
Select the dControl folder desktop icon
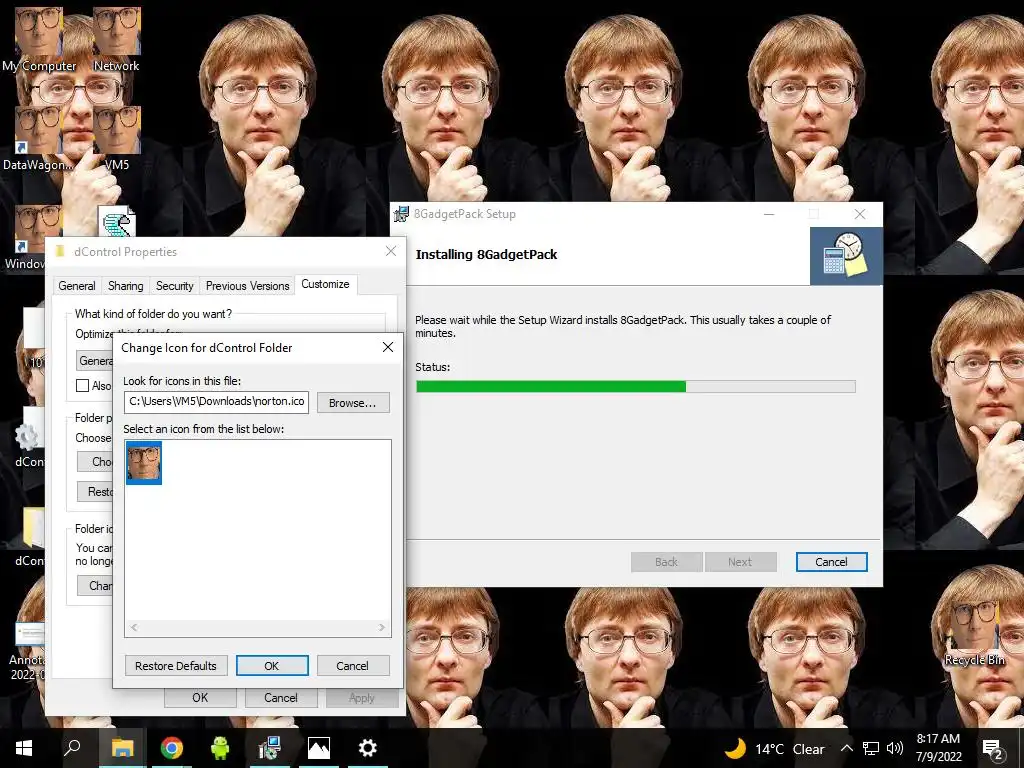pos(30,537)
